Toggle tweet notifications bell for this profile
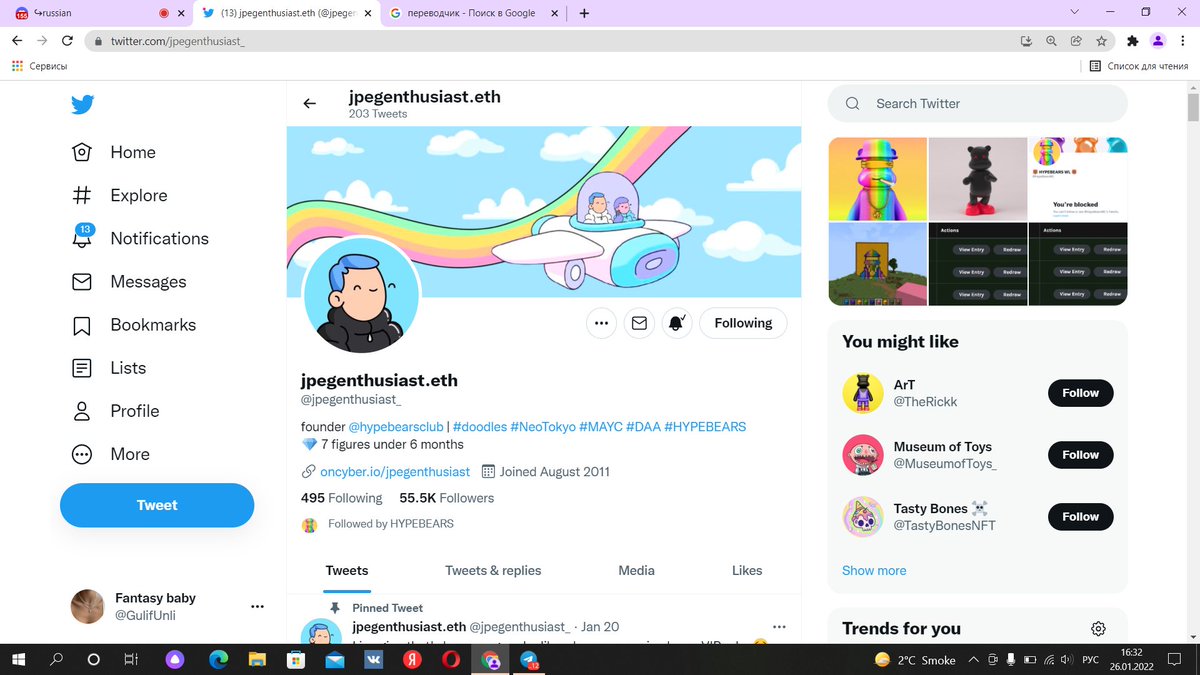 (677, 323)
